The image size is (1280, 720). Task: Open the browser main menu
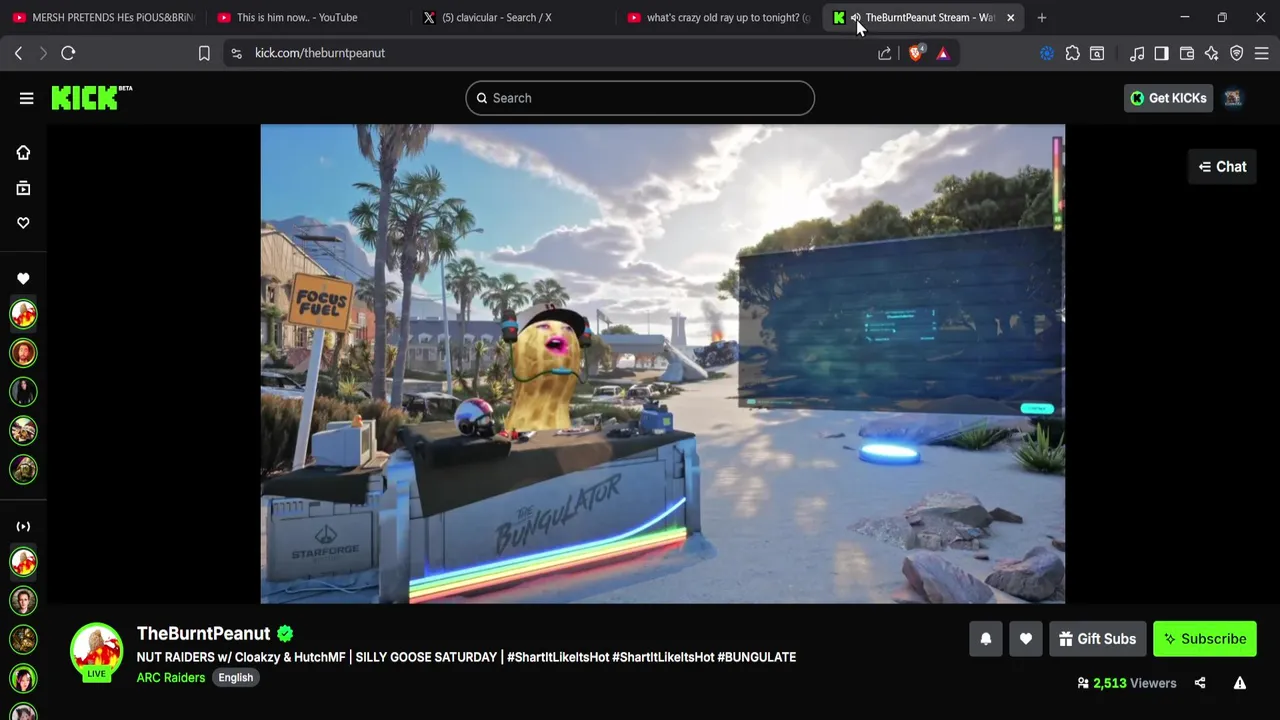pyautogui.click(x=1262, y=53)
